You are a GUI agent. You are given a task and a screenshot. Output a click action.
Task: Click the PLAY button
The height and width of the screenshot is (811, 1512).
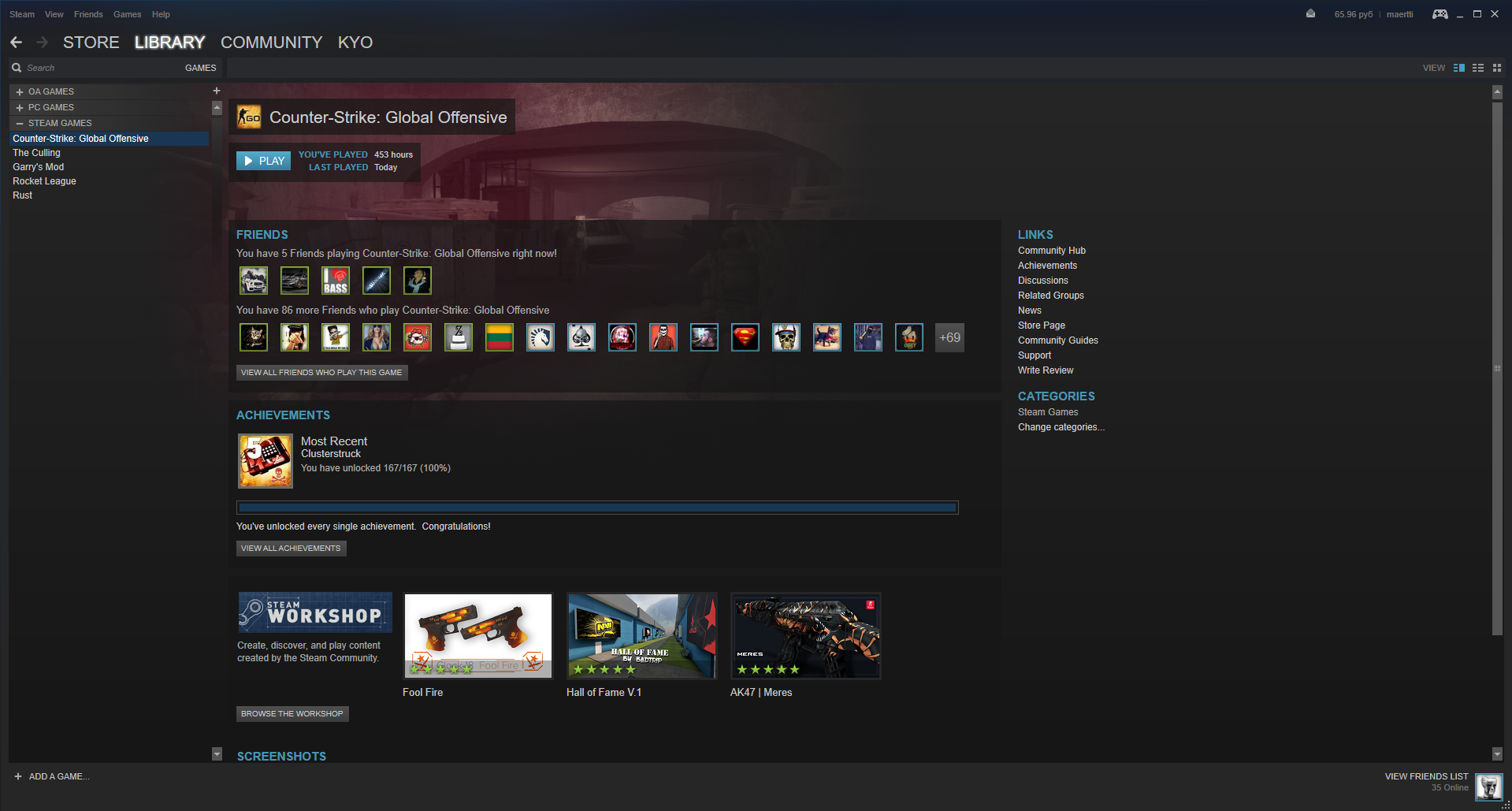coord(264,161)
